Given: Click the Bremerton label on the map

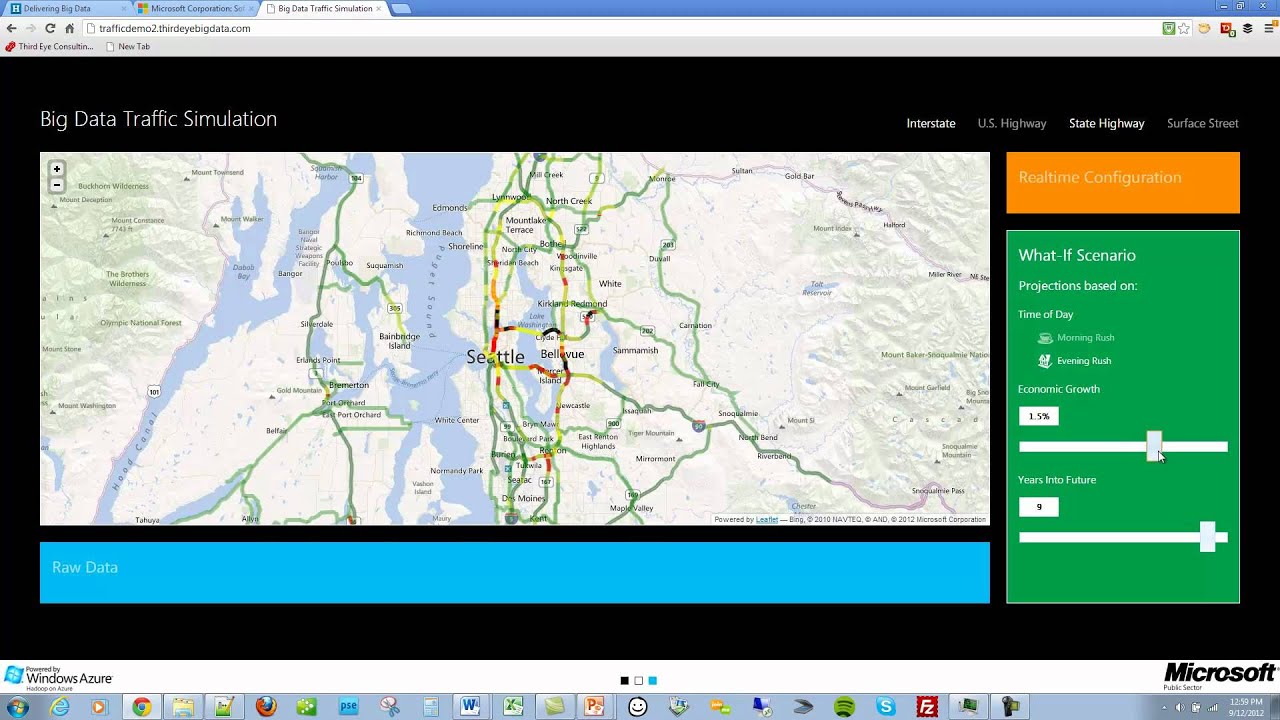Looking at the screenshot, I should coord(349,385).
